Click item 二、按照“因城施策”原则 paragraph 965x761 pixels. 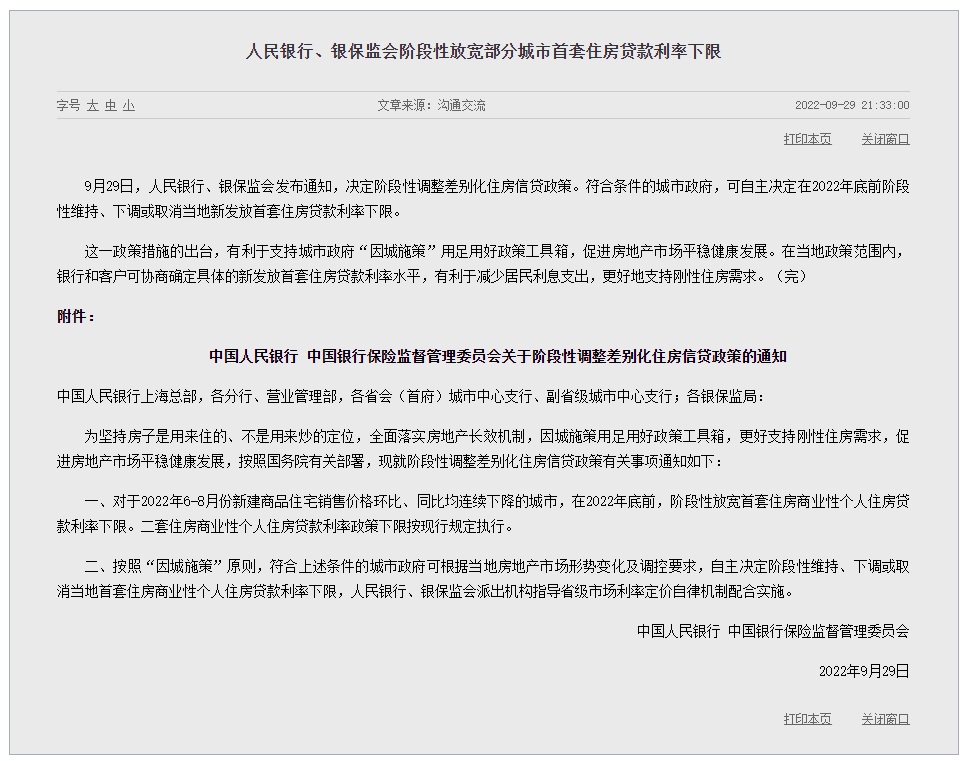483,579
